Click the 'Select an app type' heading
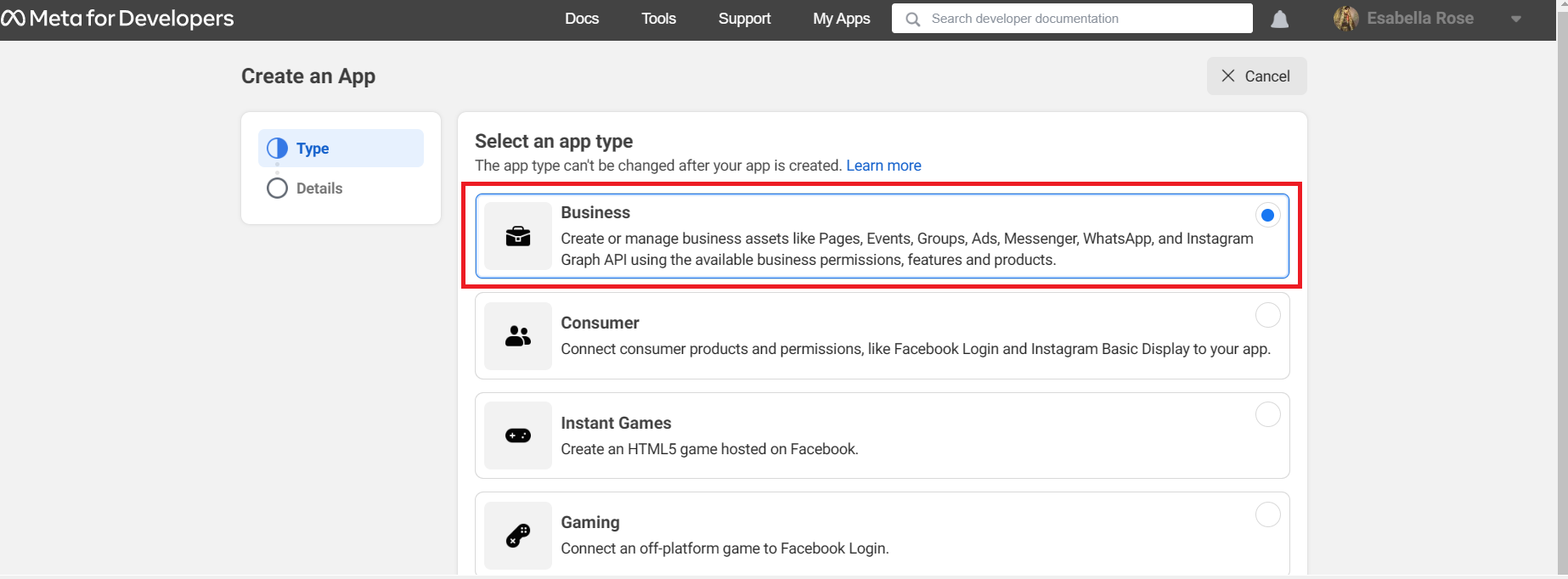Viewport: 1568px width, 579px height. [x=554, y=141]
